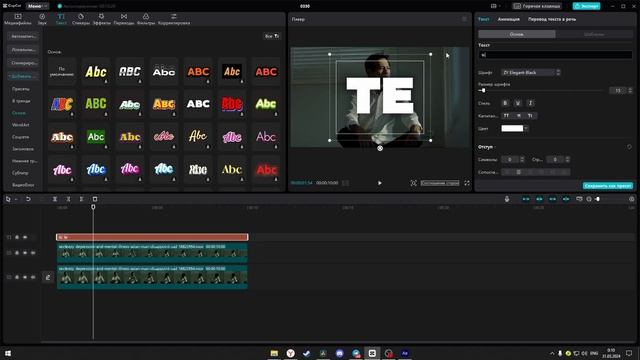Select the Basic sub-tab in text panel
The width and height of the screenshot is (640, 360).
(517, 34)
